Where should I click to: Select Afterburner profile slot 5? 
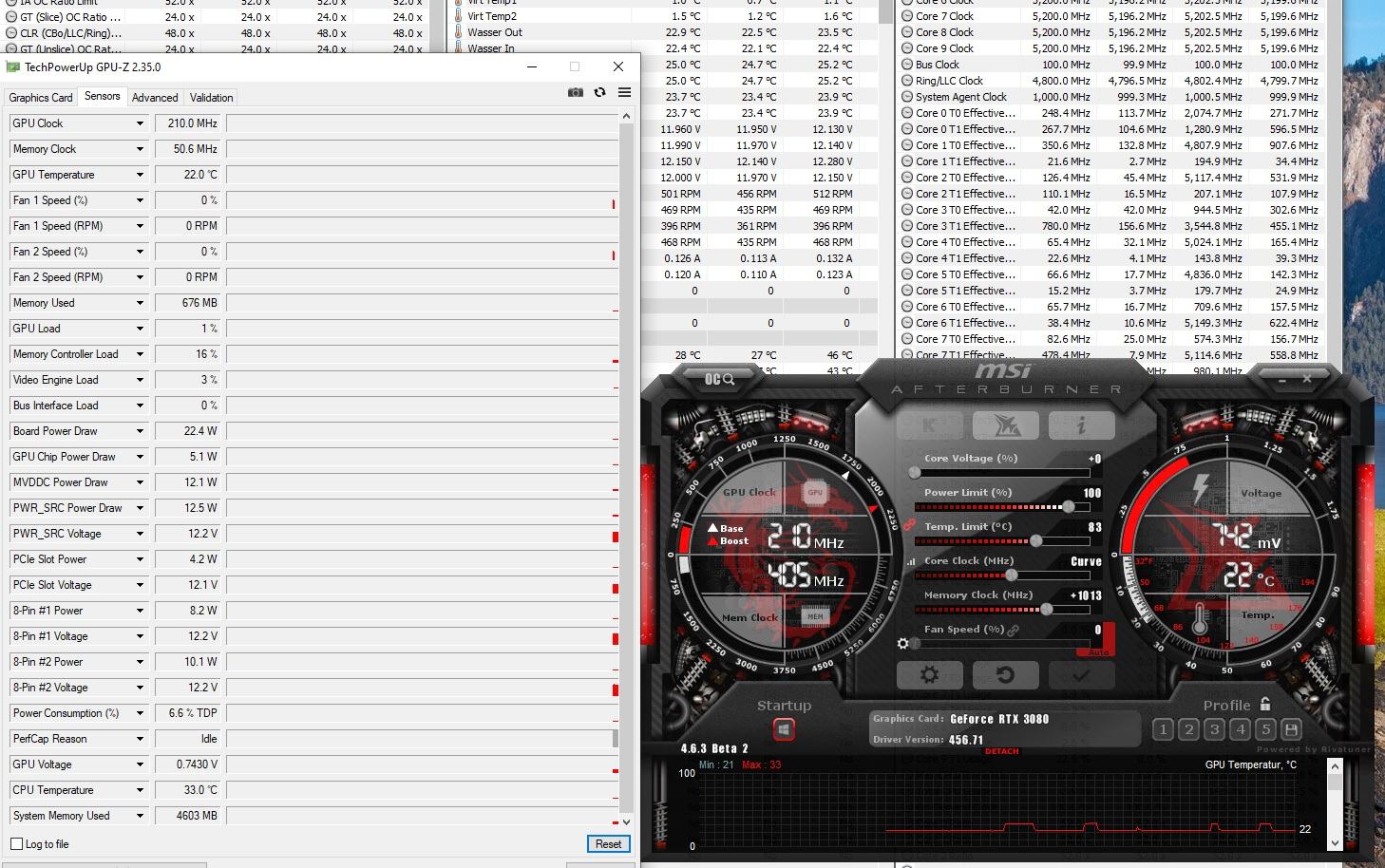[1265, 729]
